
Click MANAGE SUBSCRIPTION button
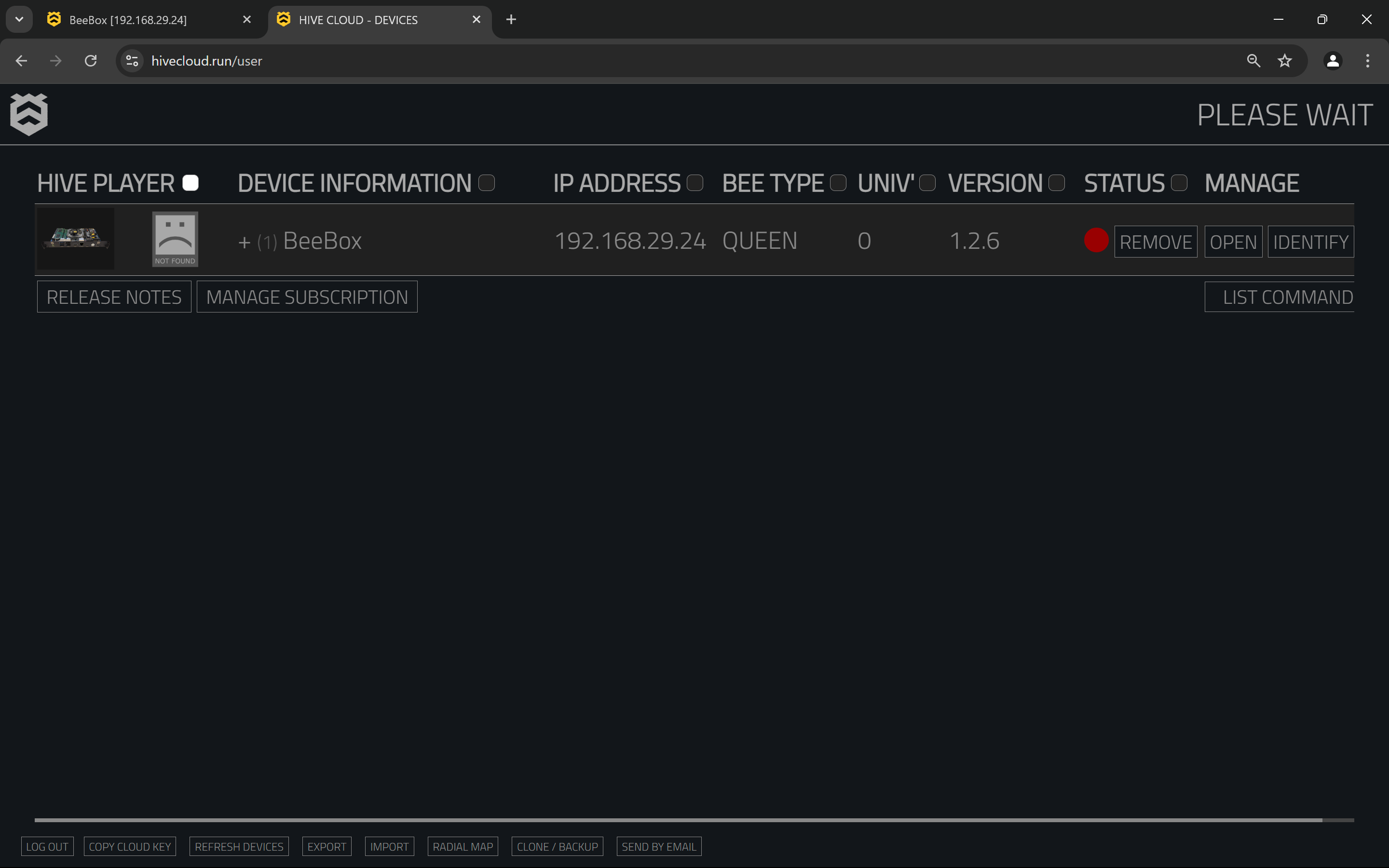[307, 297]
